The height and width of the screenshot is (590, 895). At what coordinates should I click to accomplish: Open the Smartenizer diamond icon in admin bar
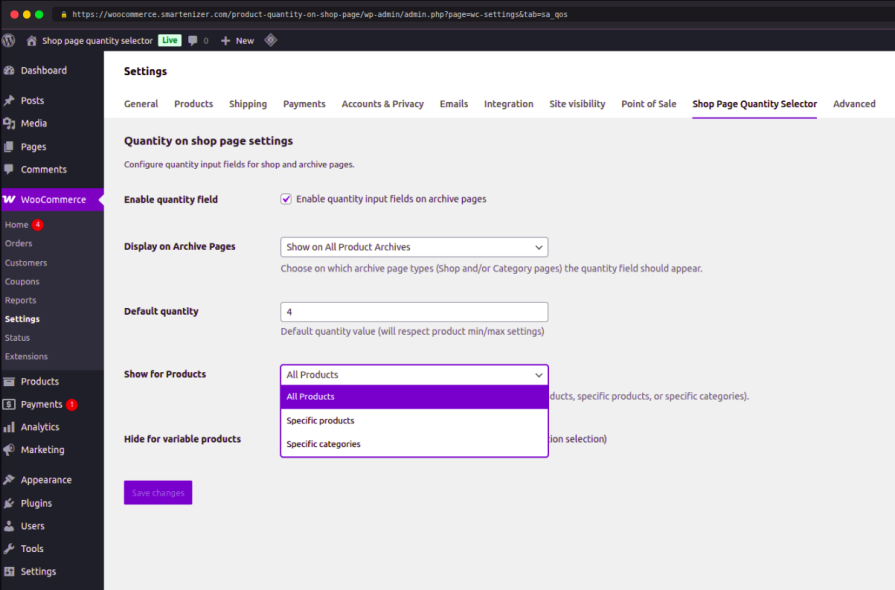click(270, 40)
